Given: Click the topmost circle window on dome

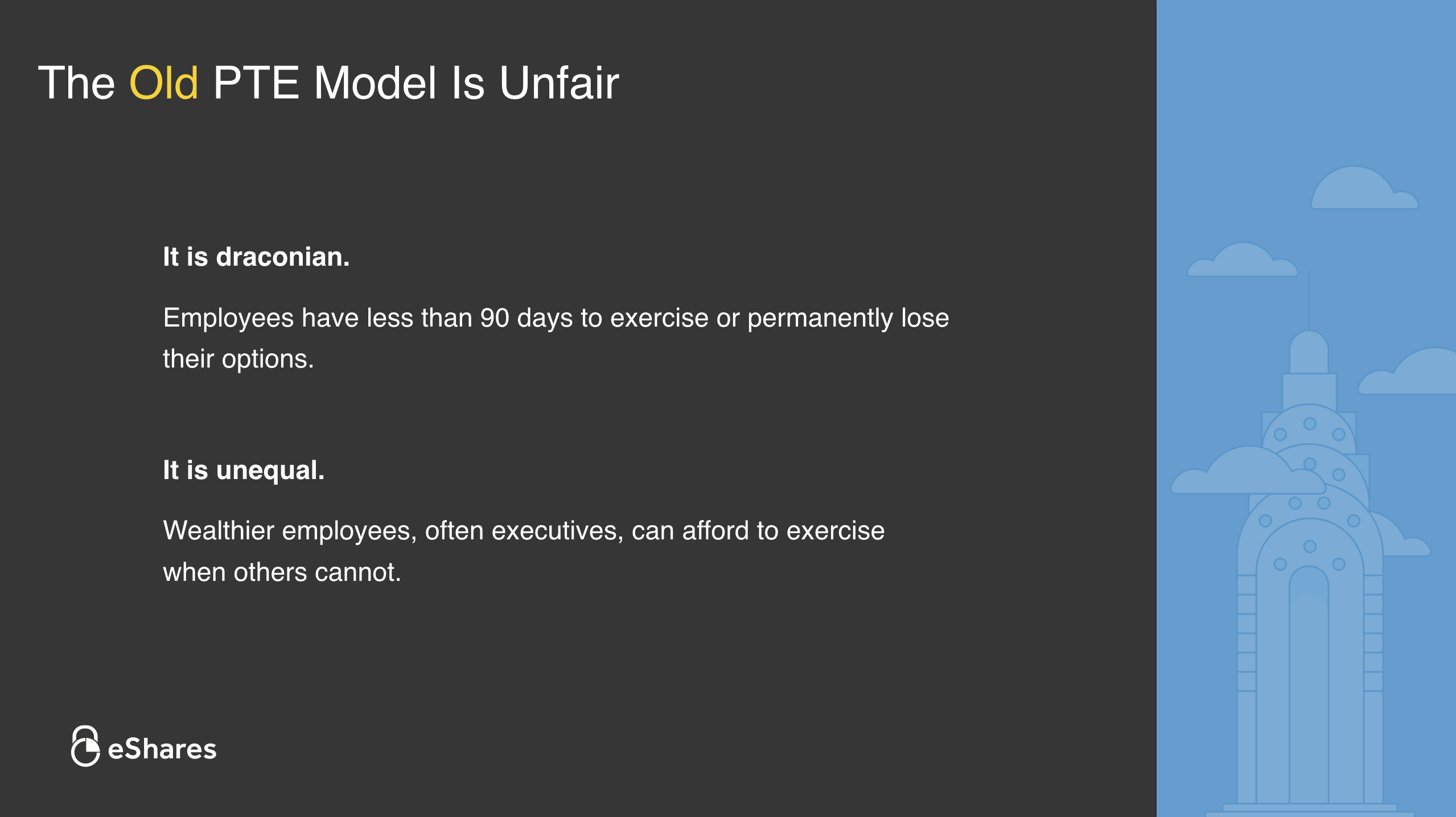Looking at the screenshot, I should [1310, 424].
